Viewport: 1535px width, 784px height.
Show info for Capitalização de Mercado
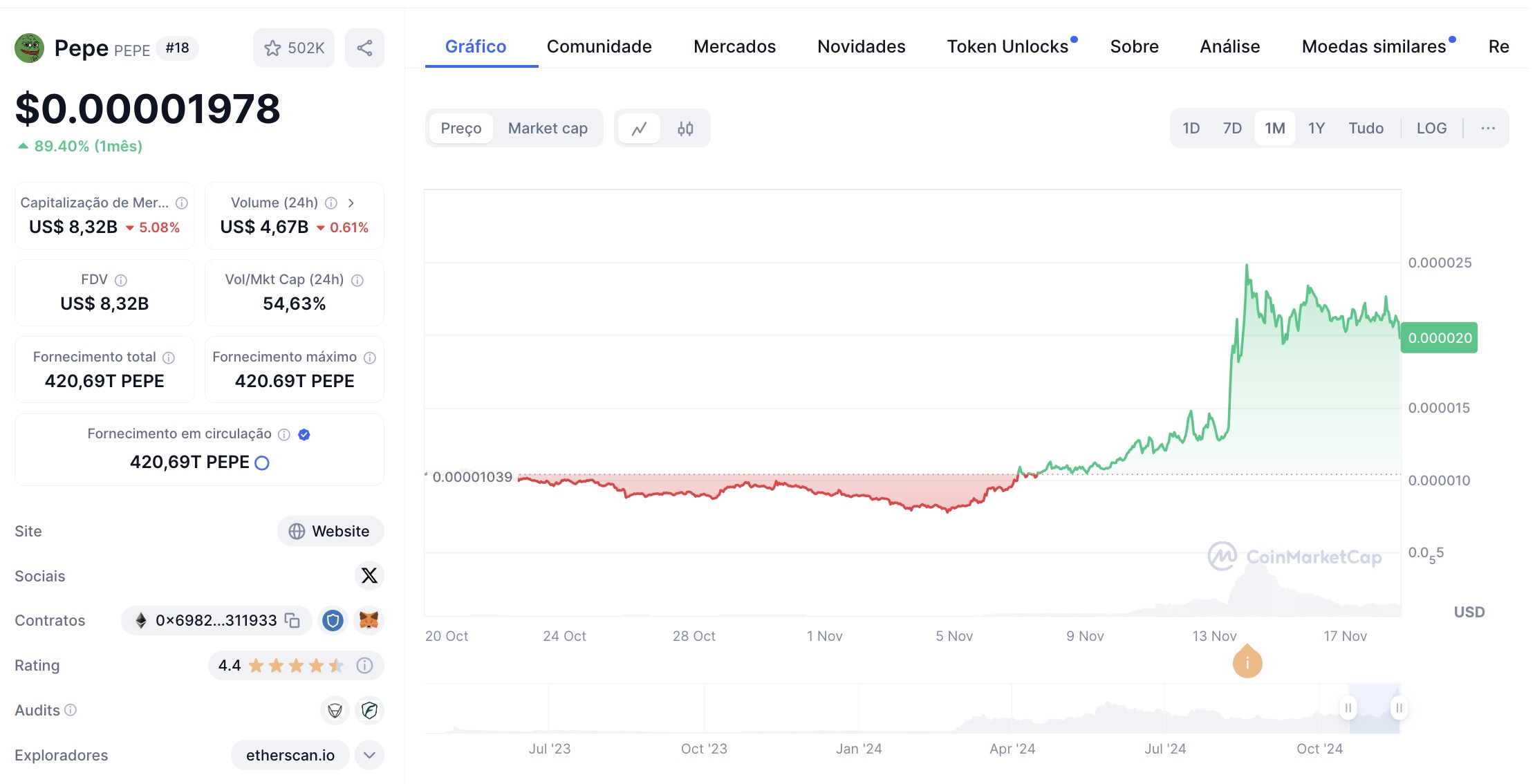tap(182, 203)
